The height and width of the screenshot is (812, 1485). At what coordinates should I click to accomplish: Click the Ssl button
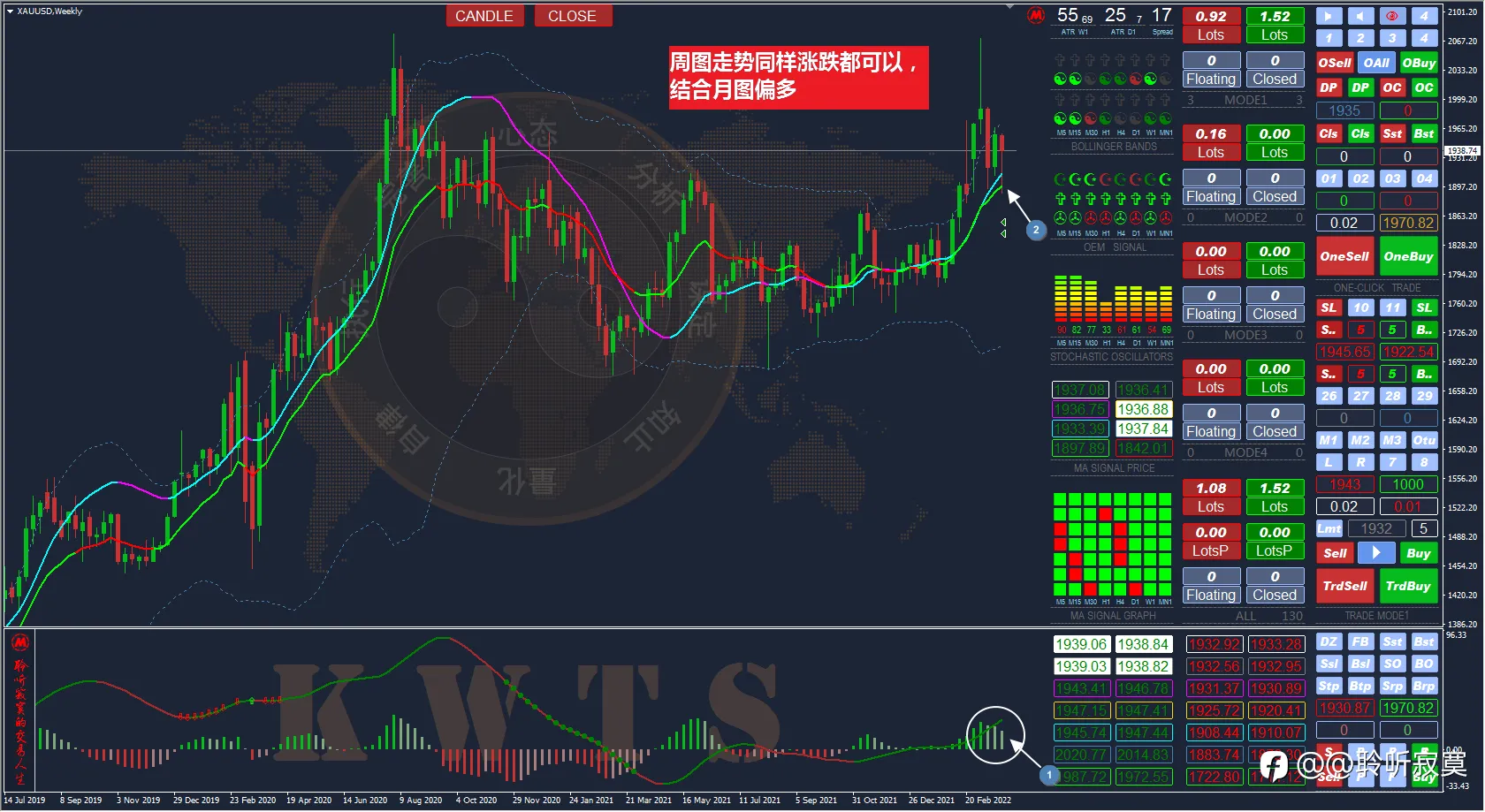coord(1329,664)
